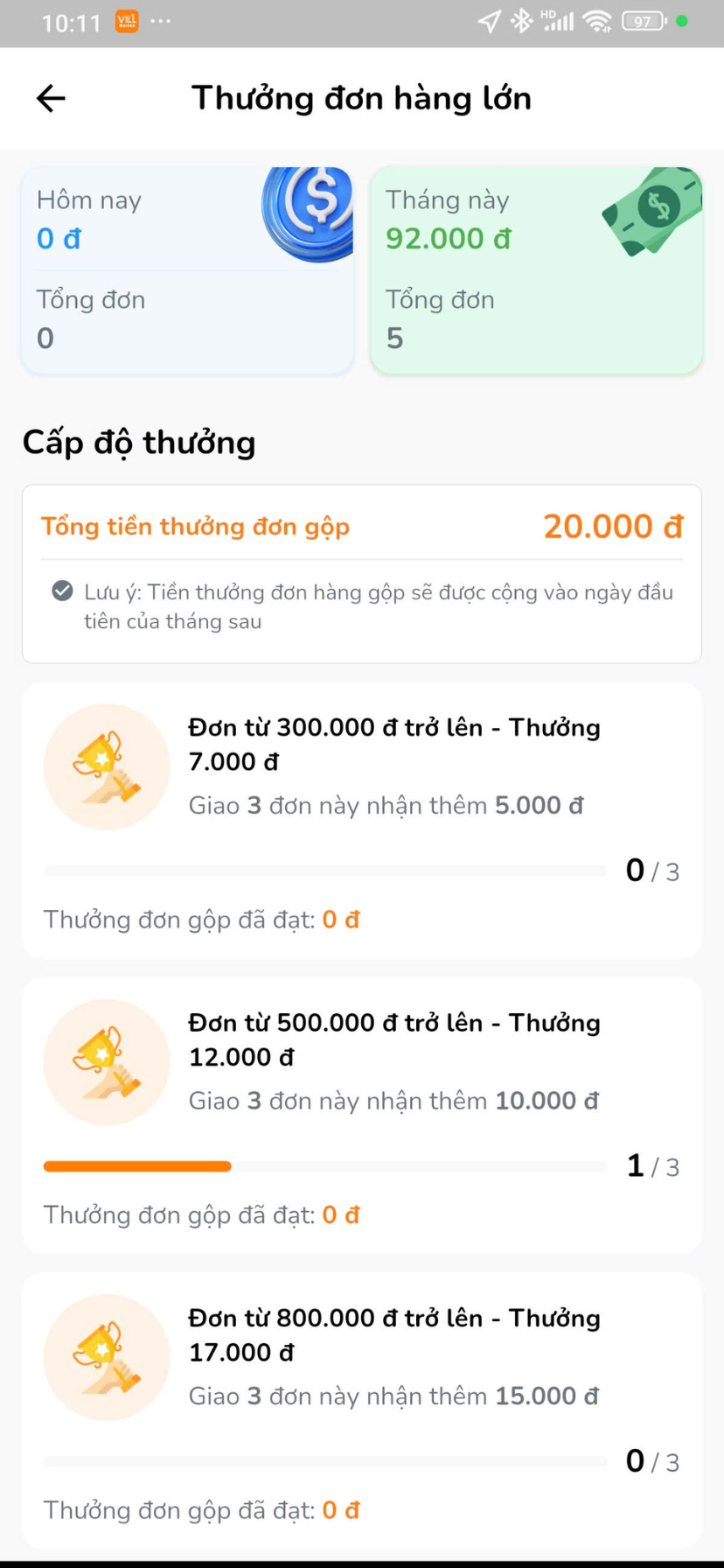724x1568 pixels.
Task: Tap the 20.000 đ total bonus amount
Action: coord(613,527)
